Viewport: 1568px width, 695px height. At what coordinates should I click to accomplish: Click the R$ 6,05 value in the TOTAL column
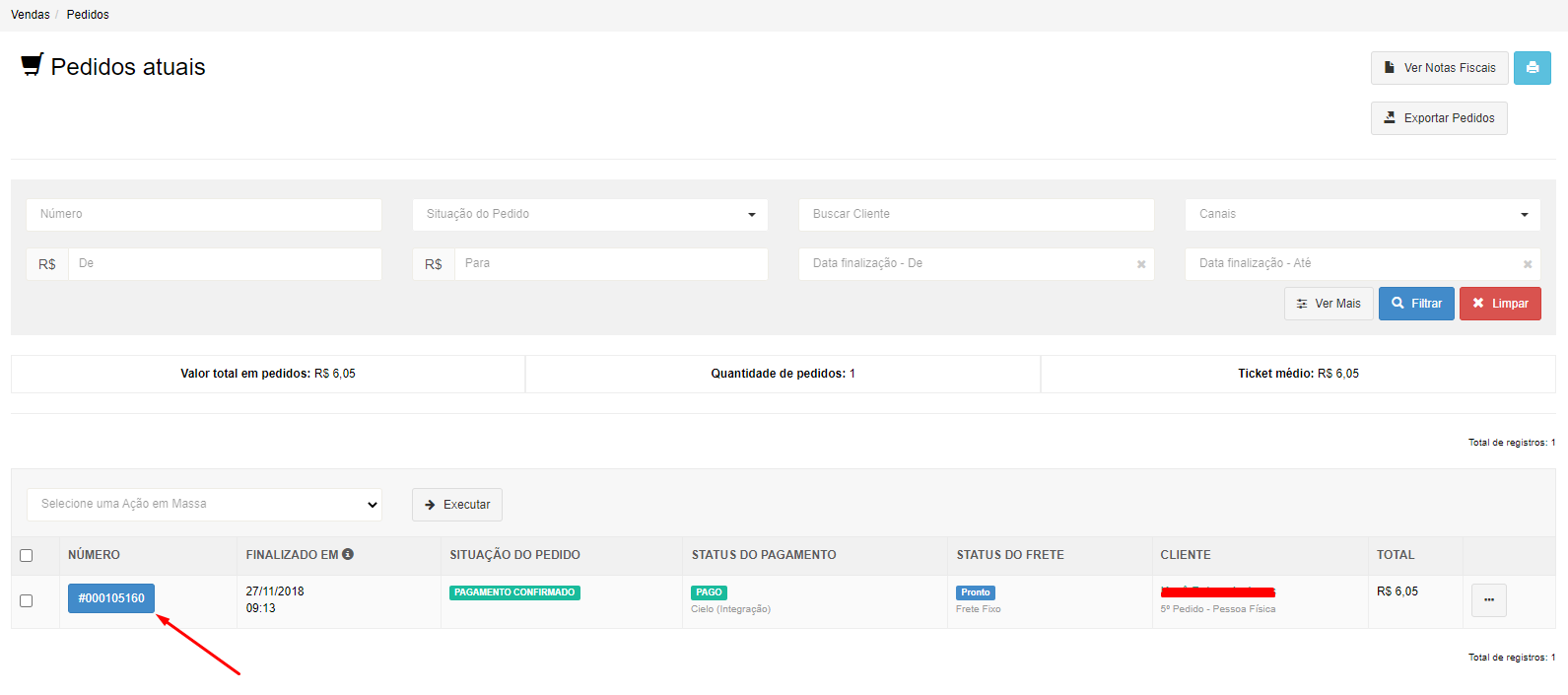click(1398, 591)
